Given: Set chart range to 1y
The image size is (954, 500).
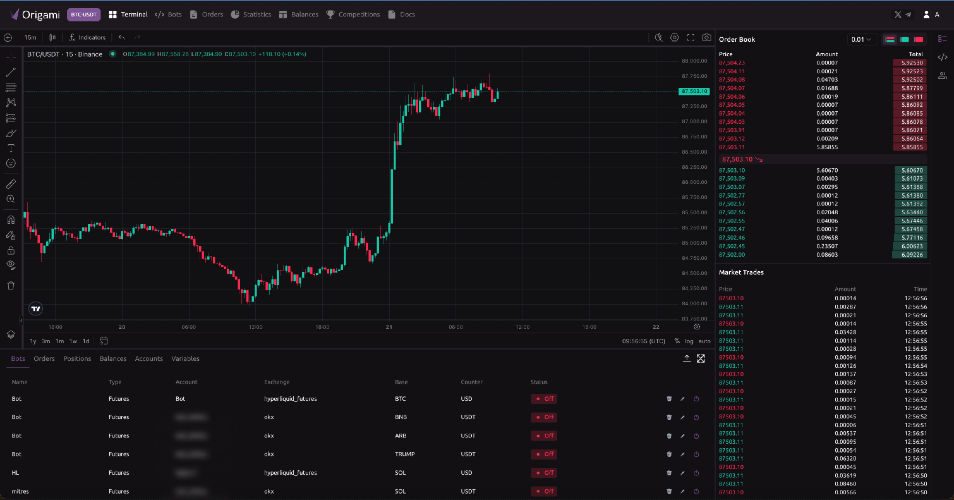Looking at the screenshot, I should [33, 341].
